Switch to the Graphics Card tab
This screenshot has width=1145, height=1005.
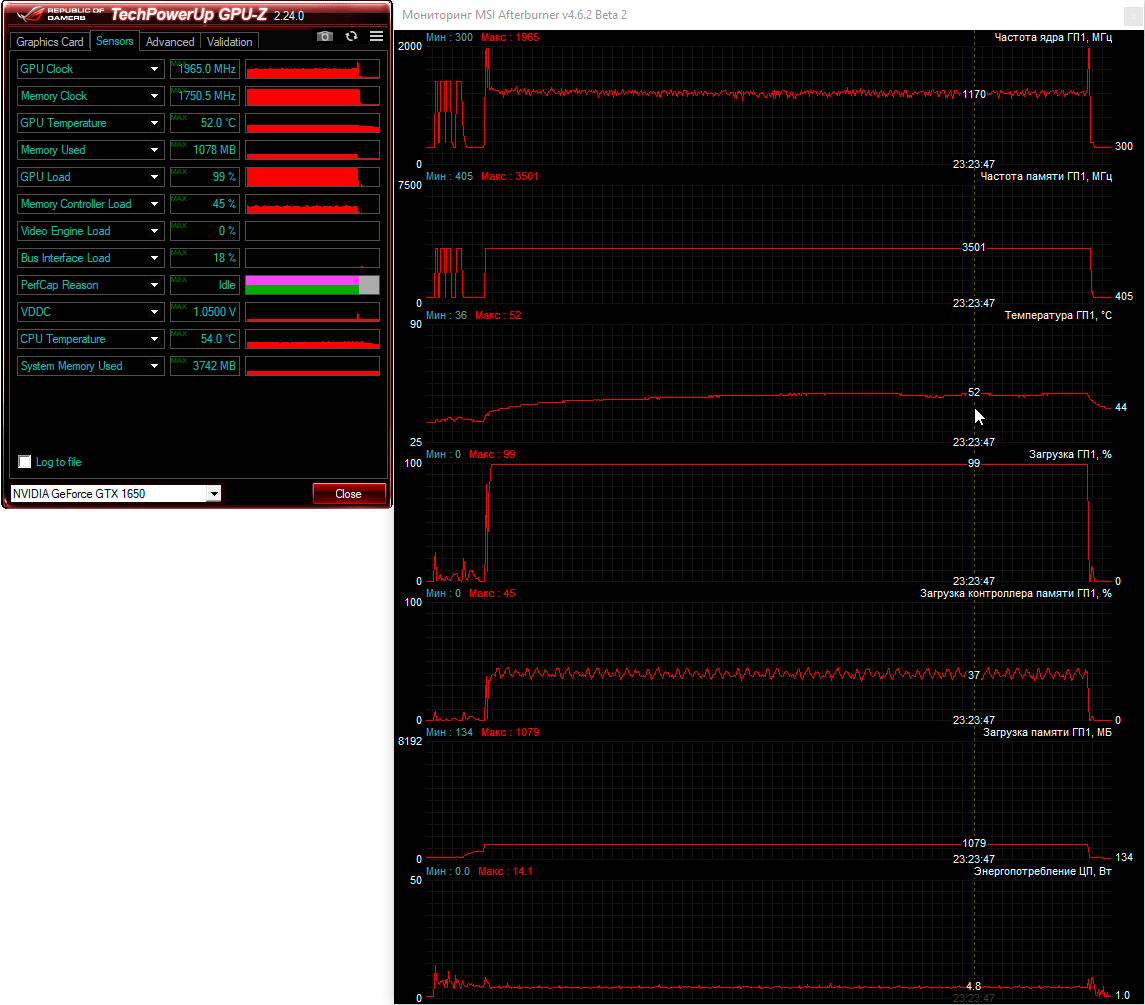50,42
